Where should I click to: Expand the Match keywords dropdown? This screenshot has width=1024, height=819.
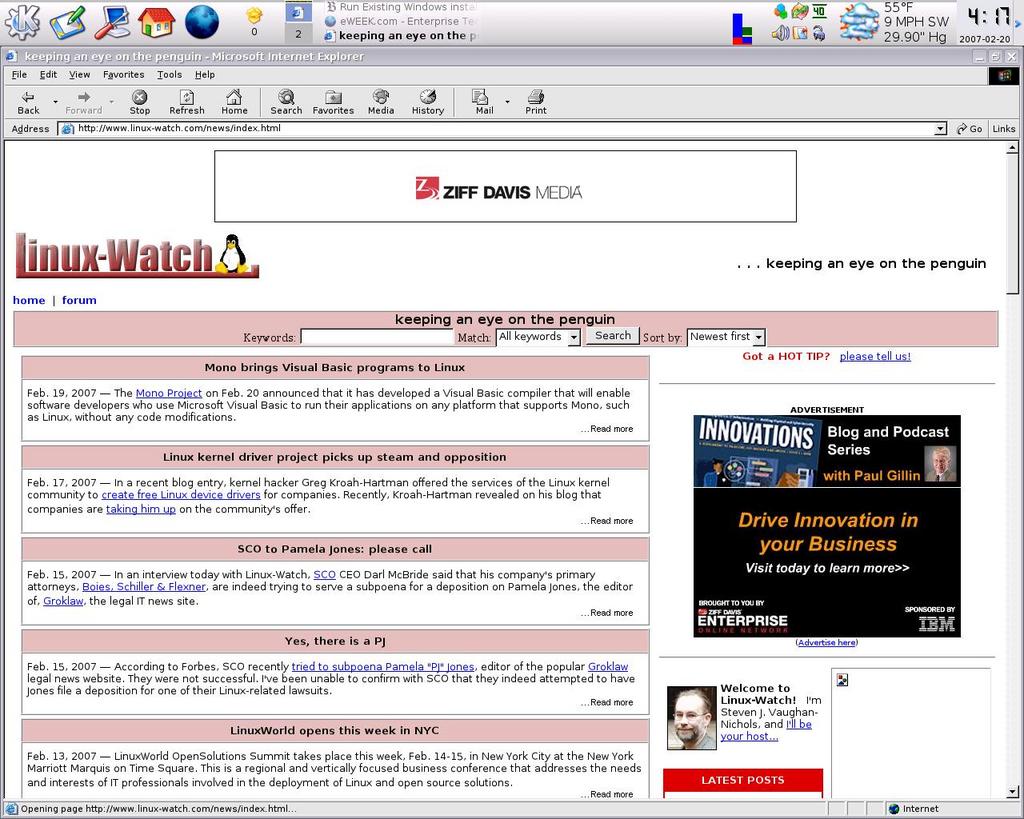pyautogui.click(x=573, y=338)
